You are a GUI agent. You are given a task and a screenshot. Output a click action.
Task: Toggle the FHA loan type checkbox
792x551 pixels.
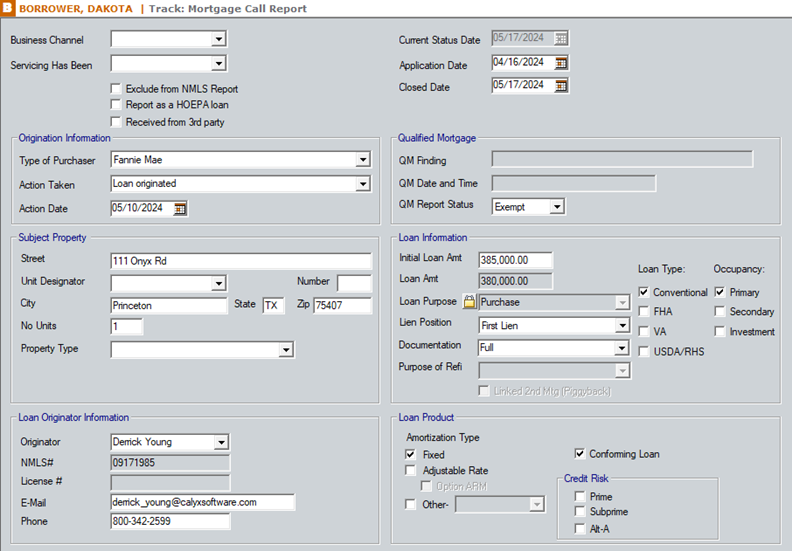[644, 311]
